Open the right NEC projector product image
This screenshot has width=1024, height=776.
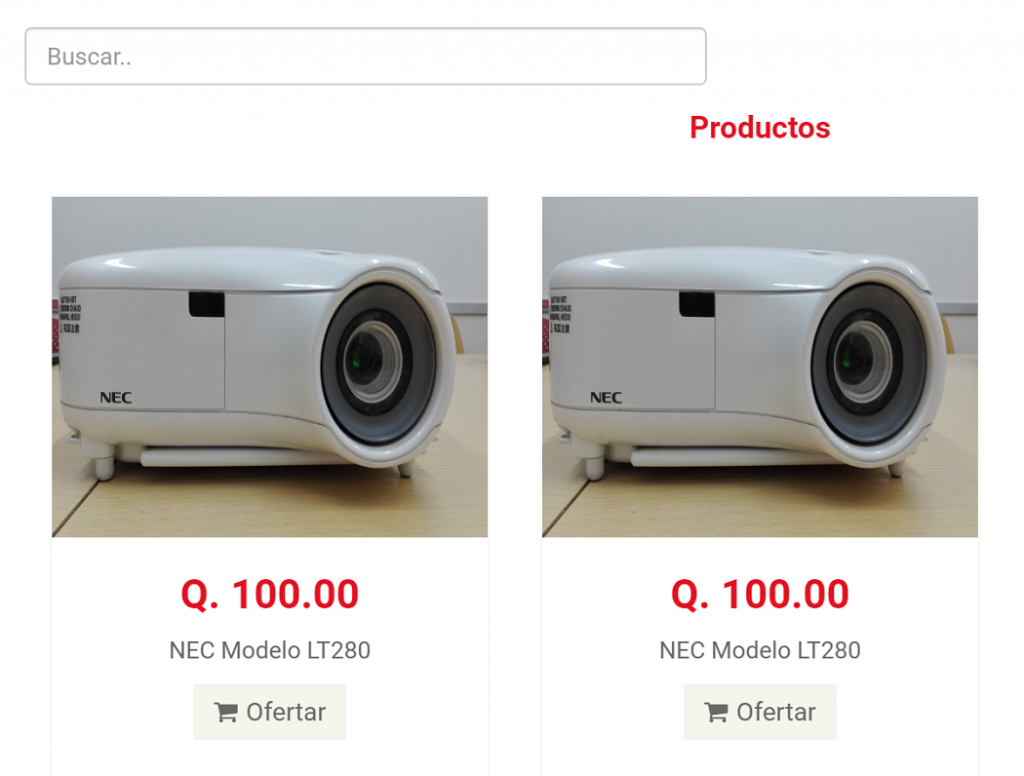(760, 367)
